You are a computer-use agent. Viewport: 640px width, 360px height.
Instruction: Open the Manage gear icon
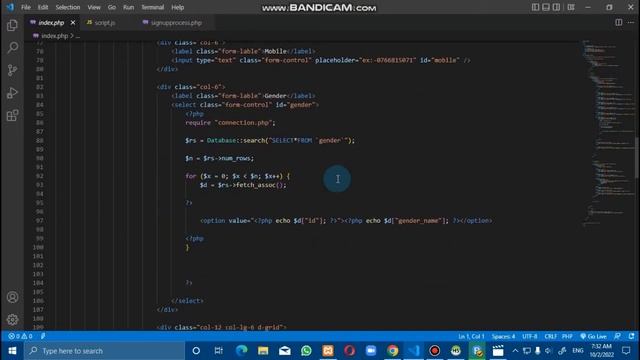click(x=12, y=319)
